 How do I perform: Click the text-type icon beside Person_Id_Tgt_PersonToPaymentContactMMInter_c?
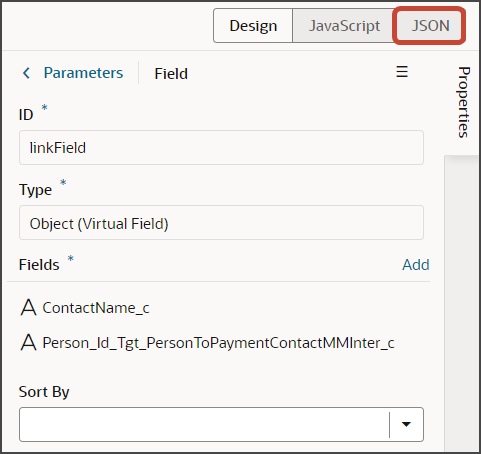point(28,342)
